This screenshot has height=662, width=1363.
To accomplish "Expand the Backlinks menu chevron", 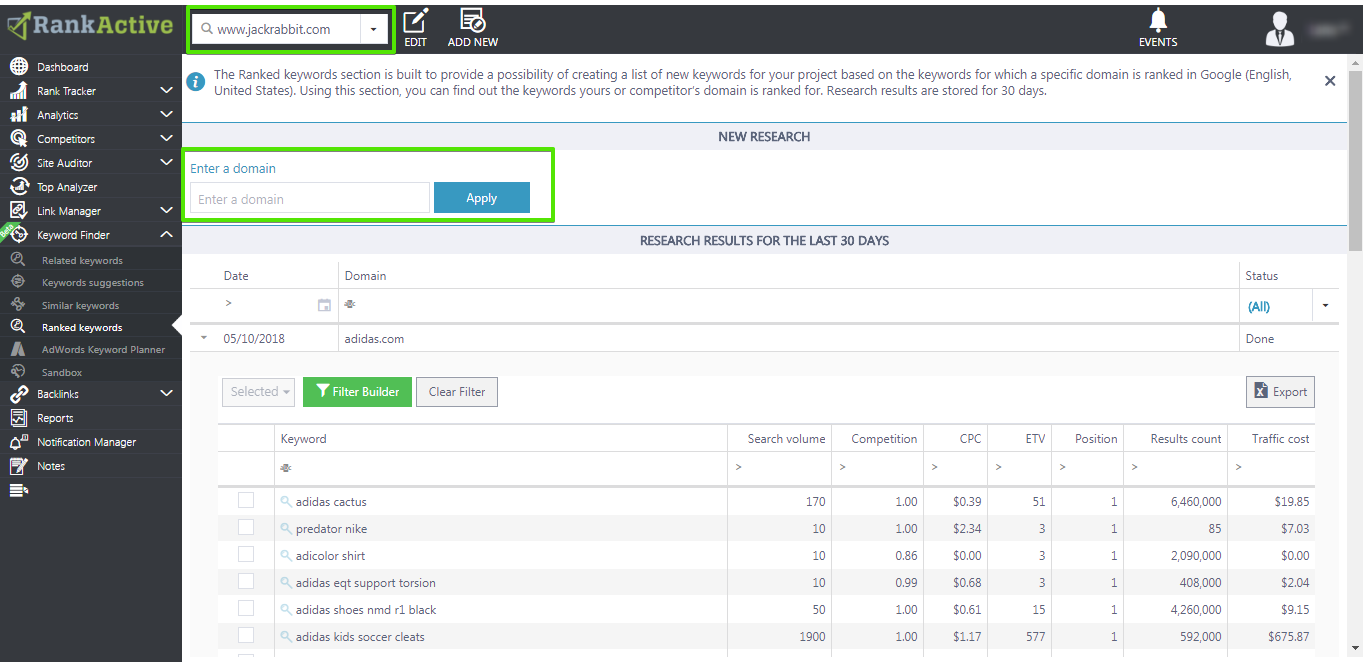I will [166, 394].
